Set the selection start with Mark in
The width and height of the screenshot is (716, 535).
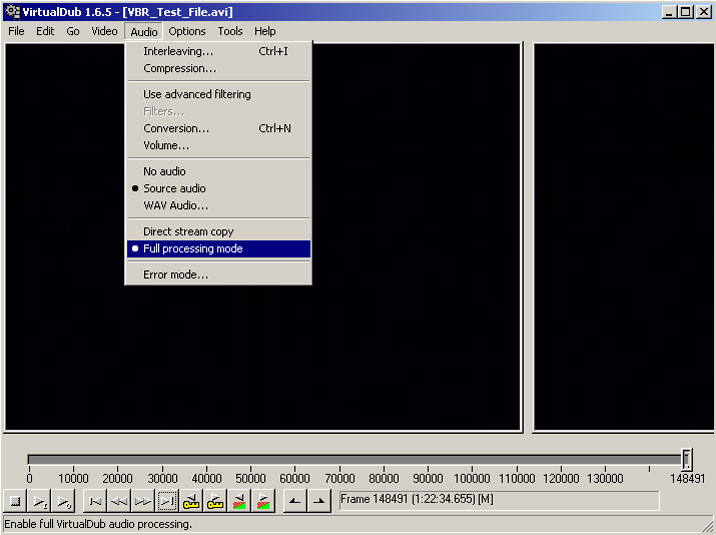(x=295, y=501)
